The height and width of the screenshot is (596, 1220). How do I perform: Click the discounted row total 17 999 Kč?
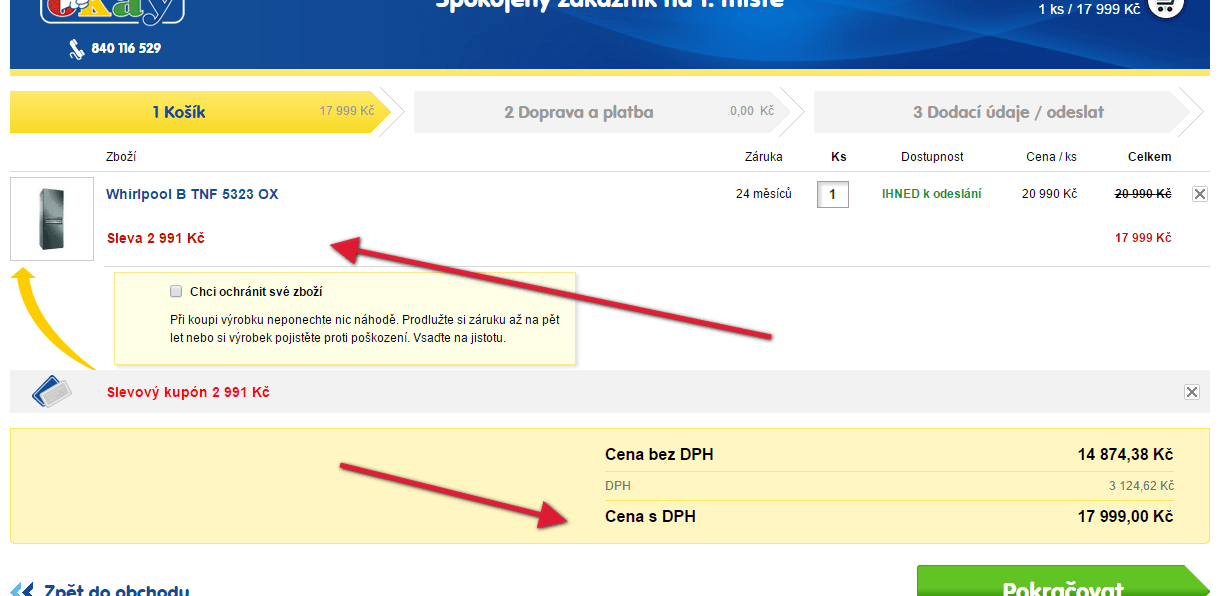pyautogui.click(x=1143, y=238)
